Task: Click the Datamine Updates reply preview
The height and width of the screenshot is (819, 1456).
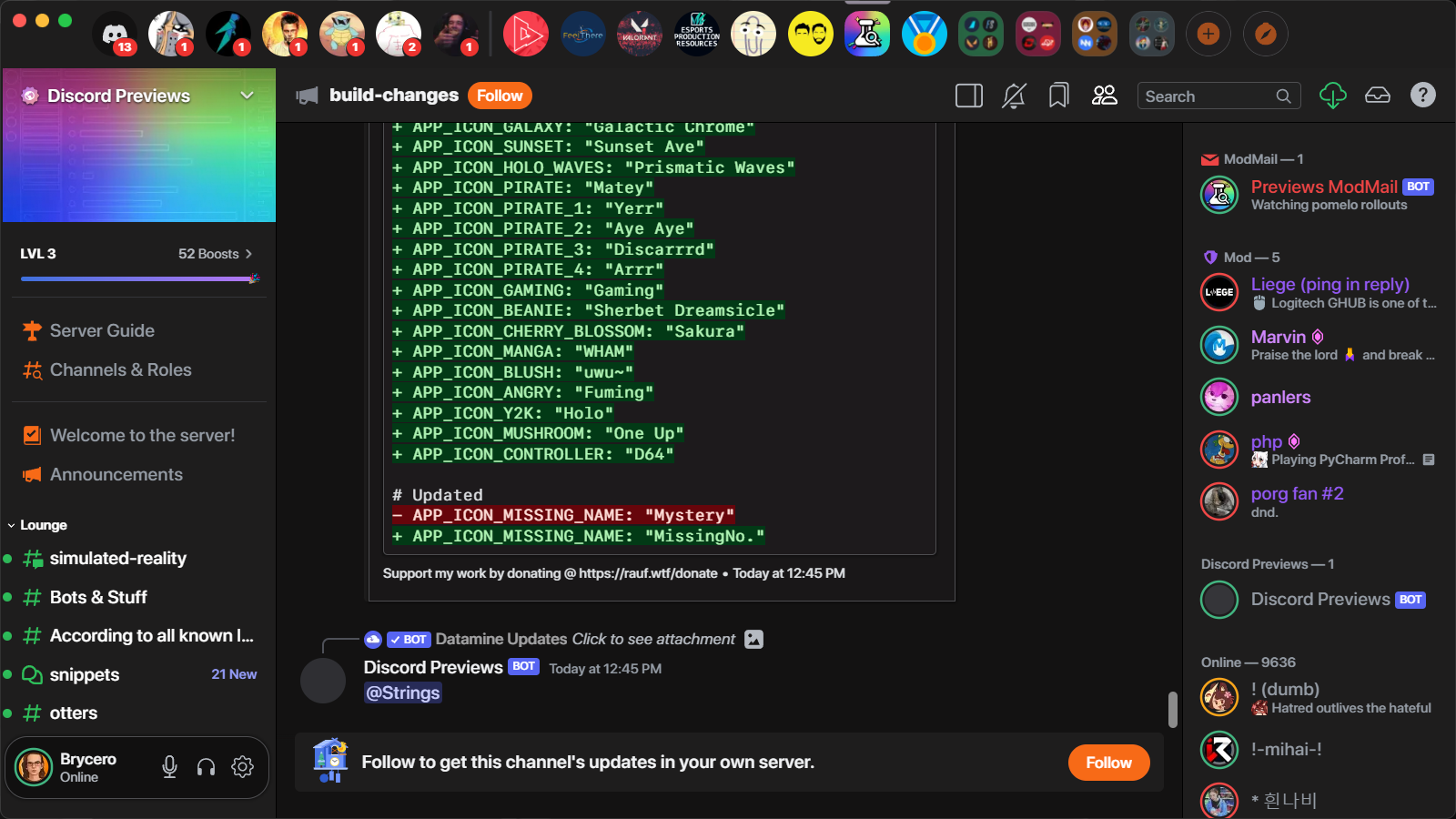Action: [x=585, y=640]
